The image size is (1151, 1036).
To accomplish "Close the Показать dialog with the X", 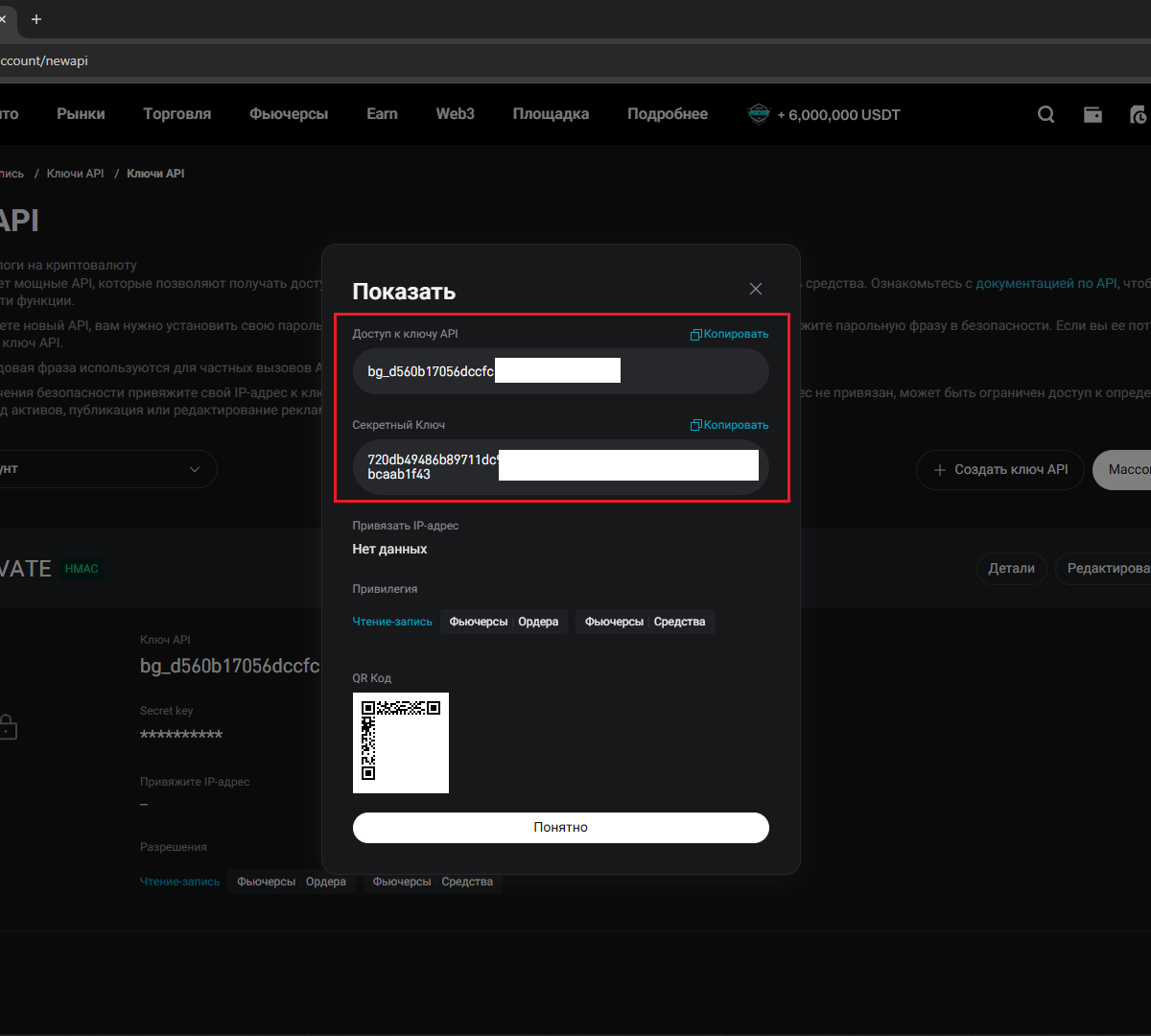I will 756,289.
